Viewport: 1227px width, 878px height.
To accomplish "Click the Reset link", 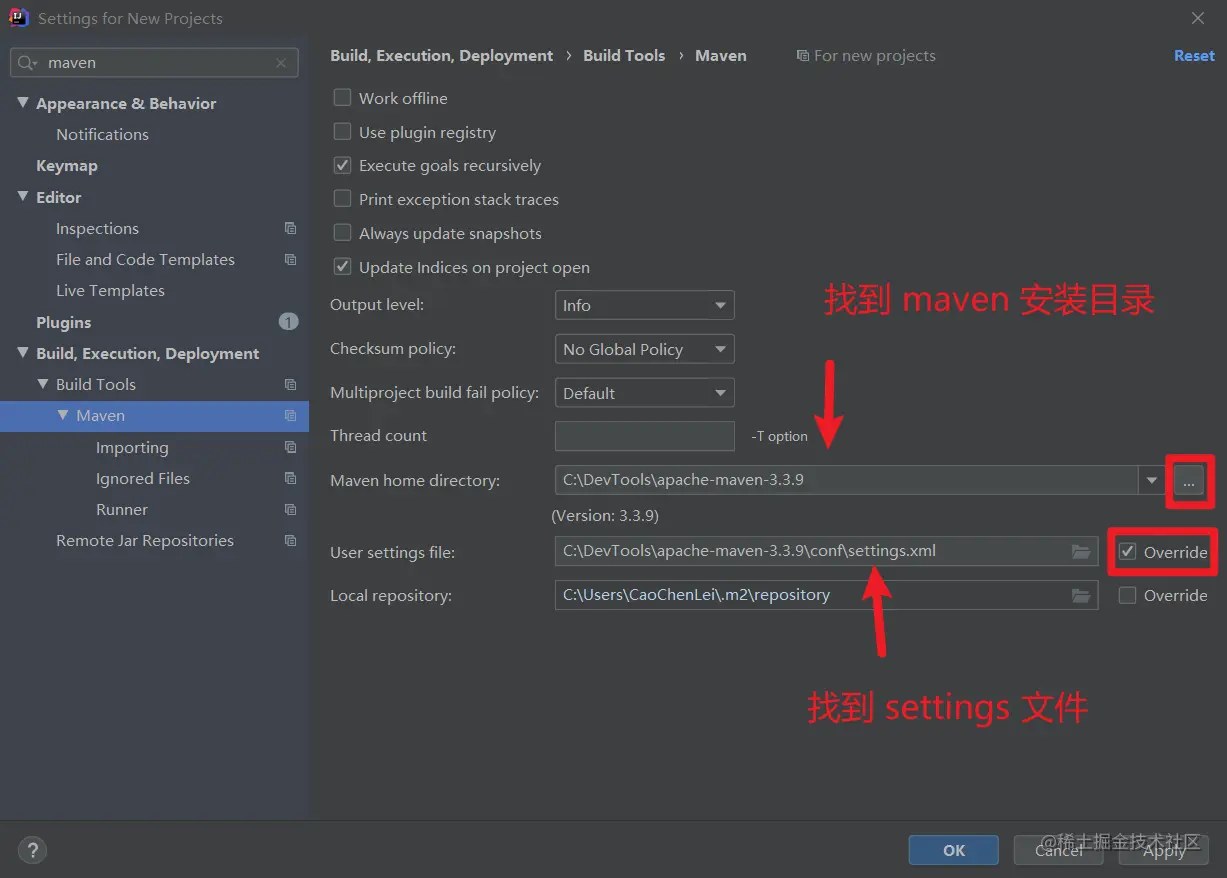I will (x=1194, y=56).
